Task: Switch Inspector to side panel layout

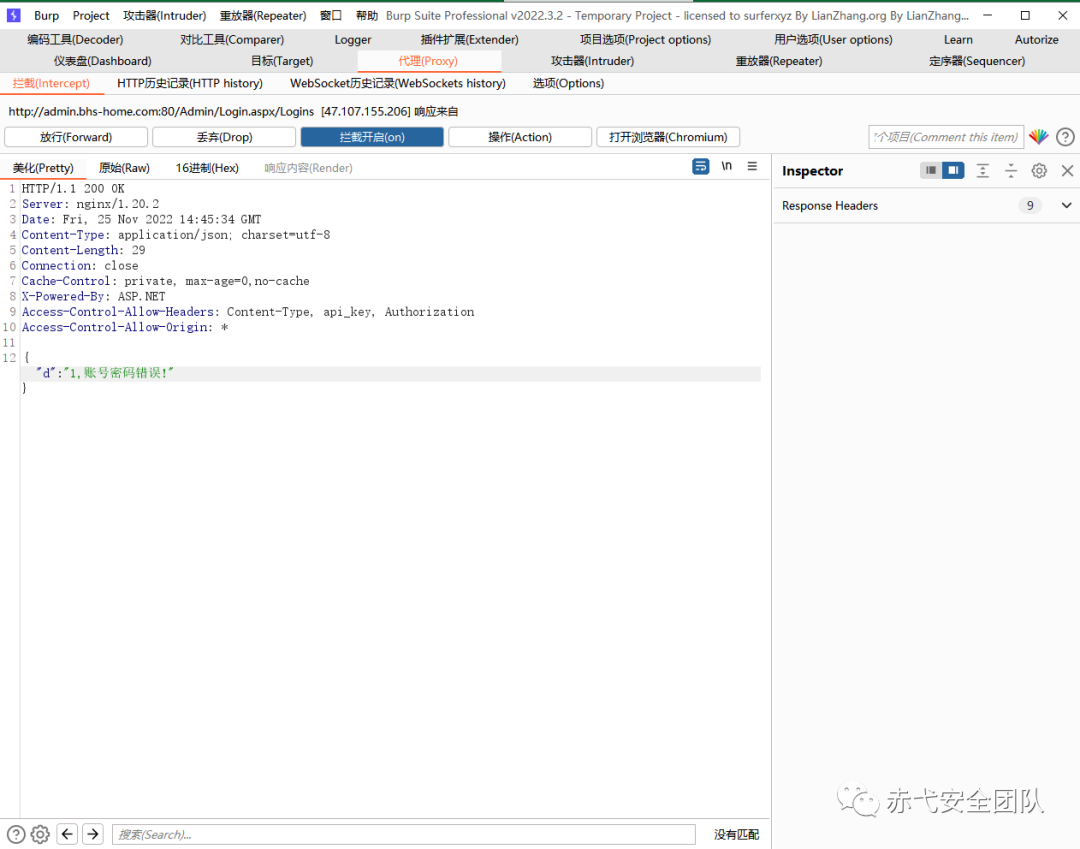Action: (953, 170)
